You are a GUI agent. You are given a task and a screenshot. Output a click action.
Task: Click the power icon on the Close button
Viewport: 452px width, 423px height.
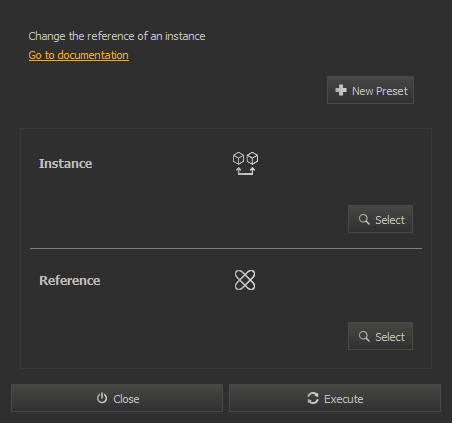(x=102, y=398)
